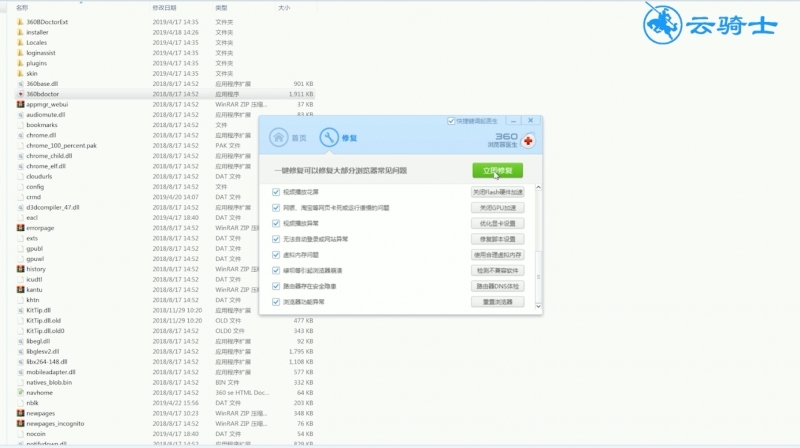
Task: Switch to the 修复 tab label
Action: click(349, 138)
